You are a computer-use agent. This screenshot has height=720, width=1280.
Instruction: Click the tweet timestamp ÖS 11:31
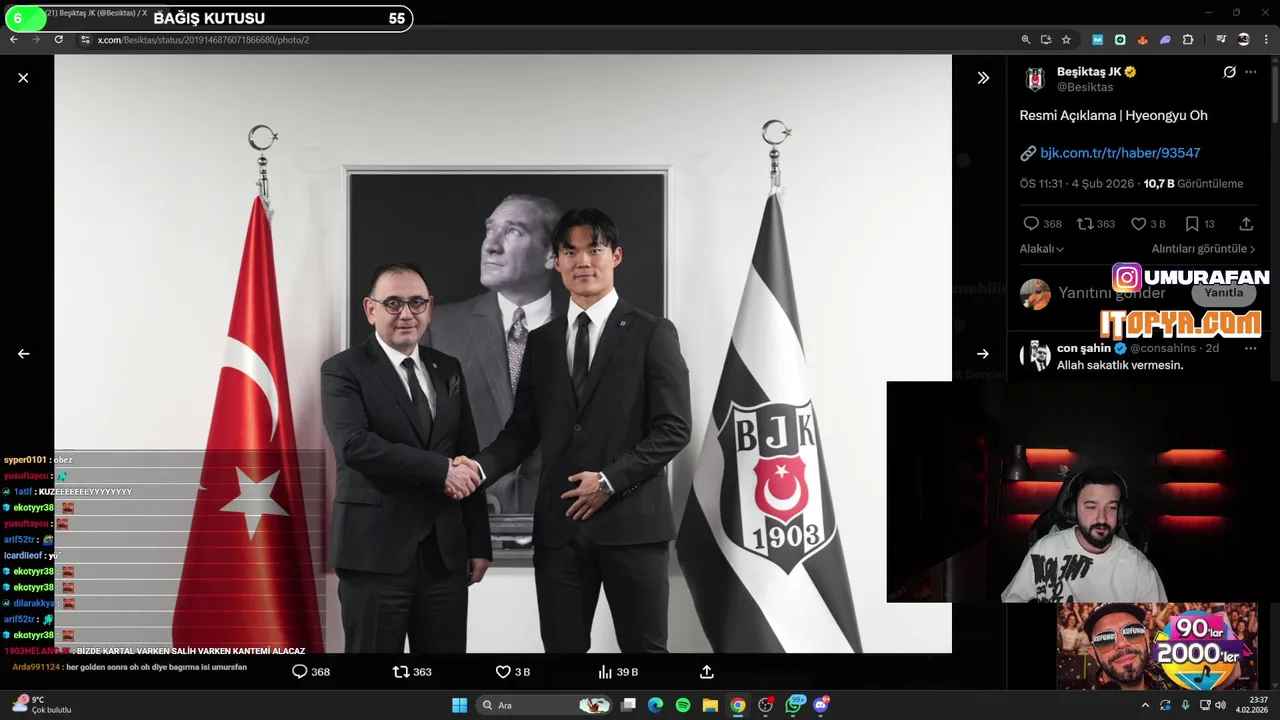1041,184
